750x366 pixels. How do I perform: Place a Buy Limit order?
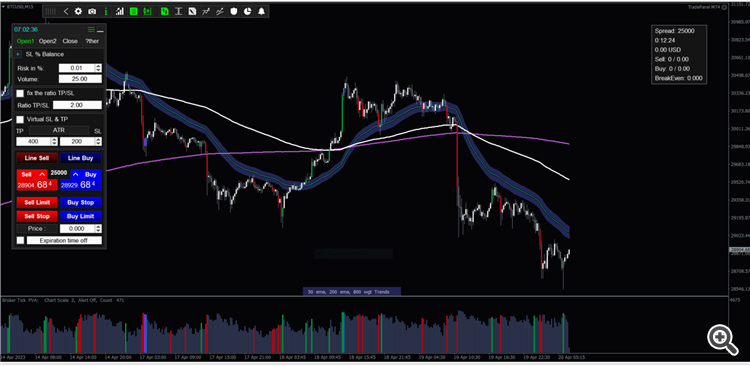point(81,216)
